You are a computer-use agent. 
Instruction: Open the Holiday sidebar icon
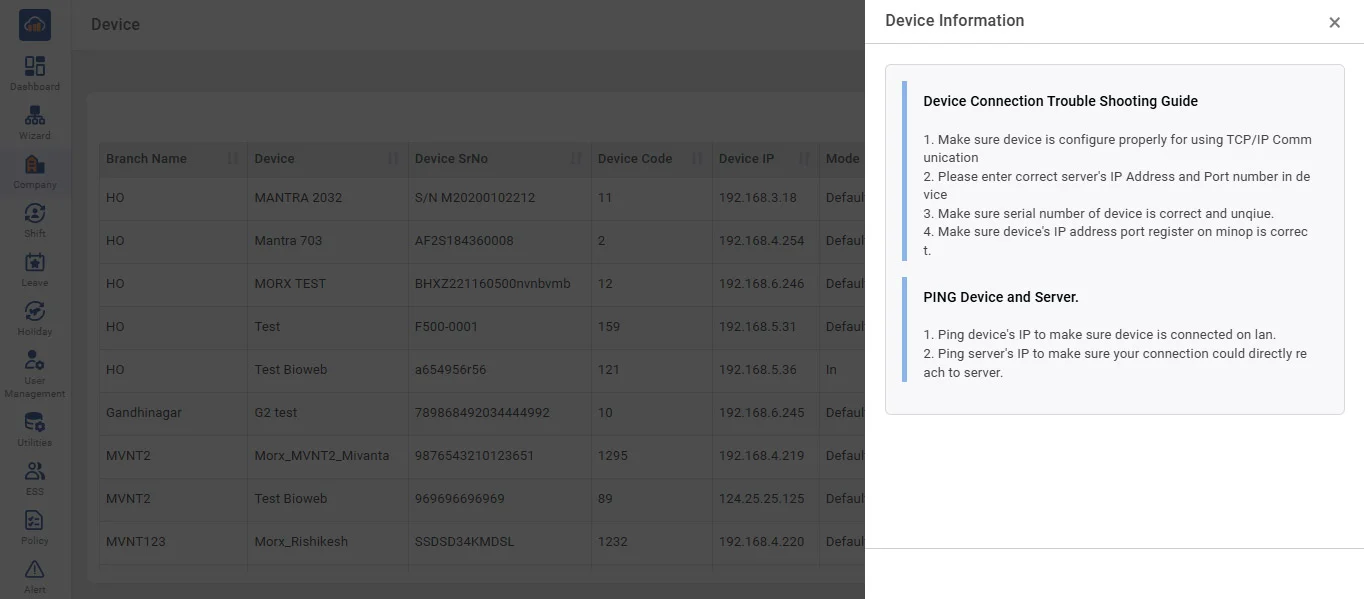point(35,313)
